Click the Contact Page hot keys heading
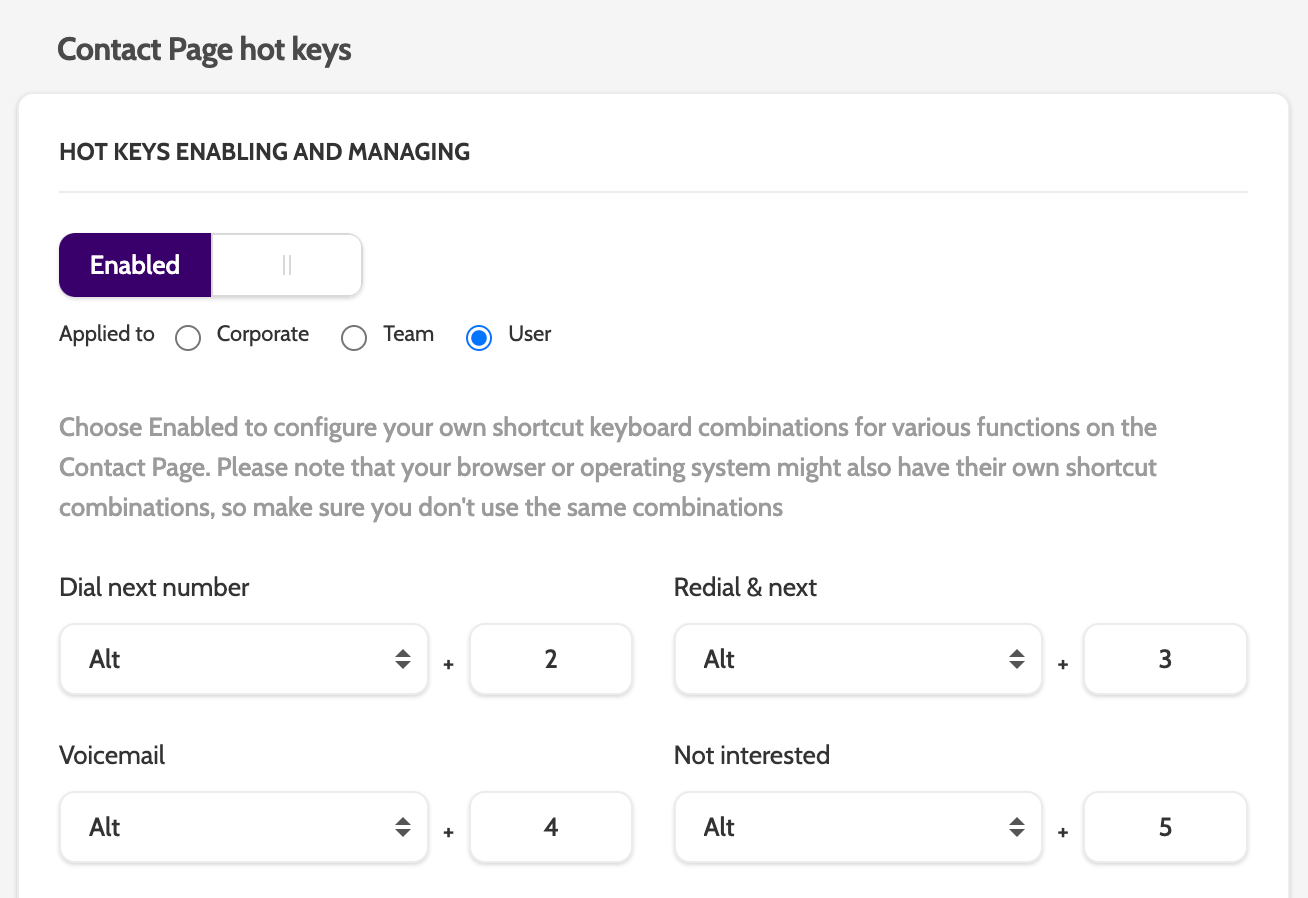Image resolution: width=1308 pixels, height=898 pixels. tap(204, 49)
